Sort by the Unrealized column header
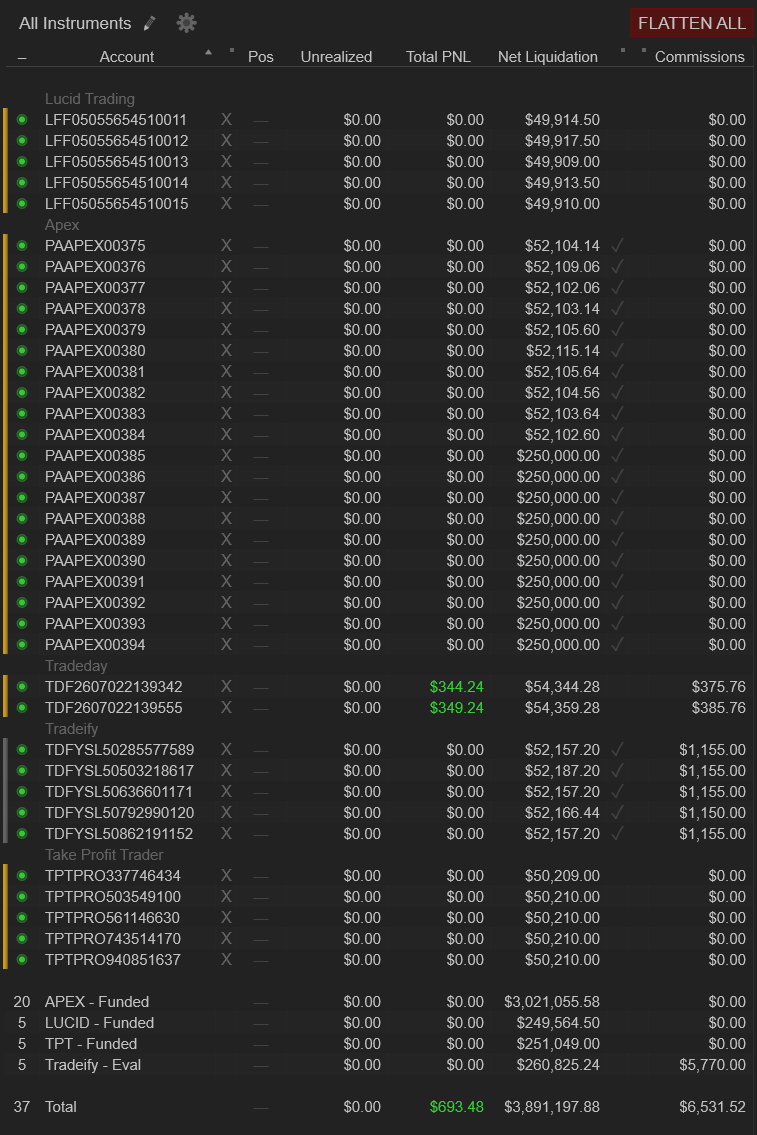This screenshot has width=757, height=1135. pyautogui.click(x=336, y=56)
